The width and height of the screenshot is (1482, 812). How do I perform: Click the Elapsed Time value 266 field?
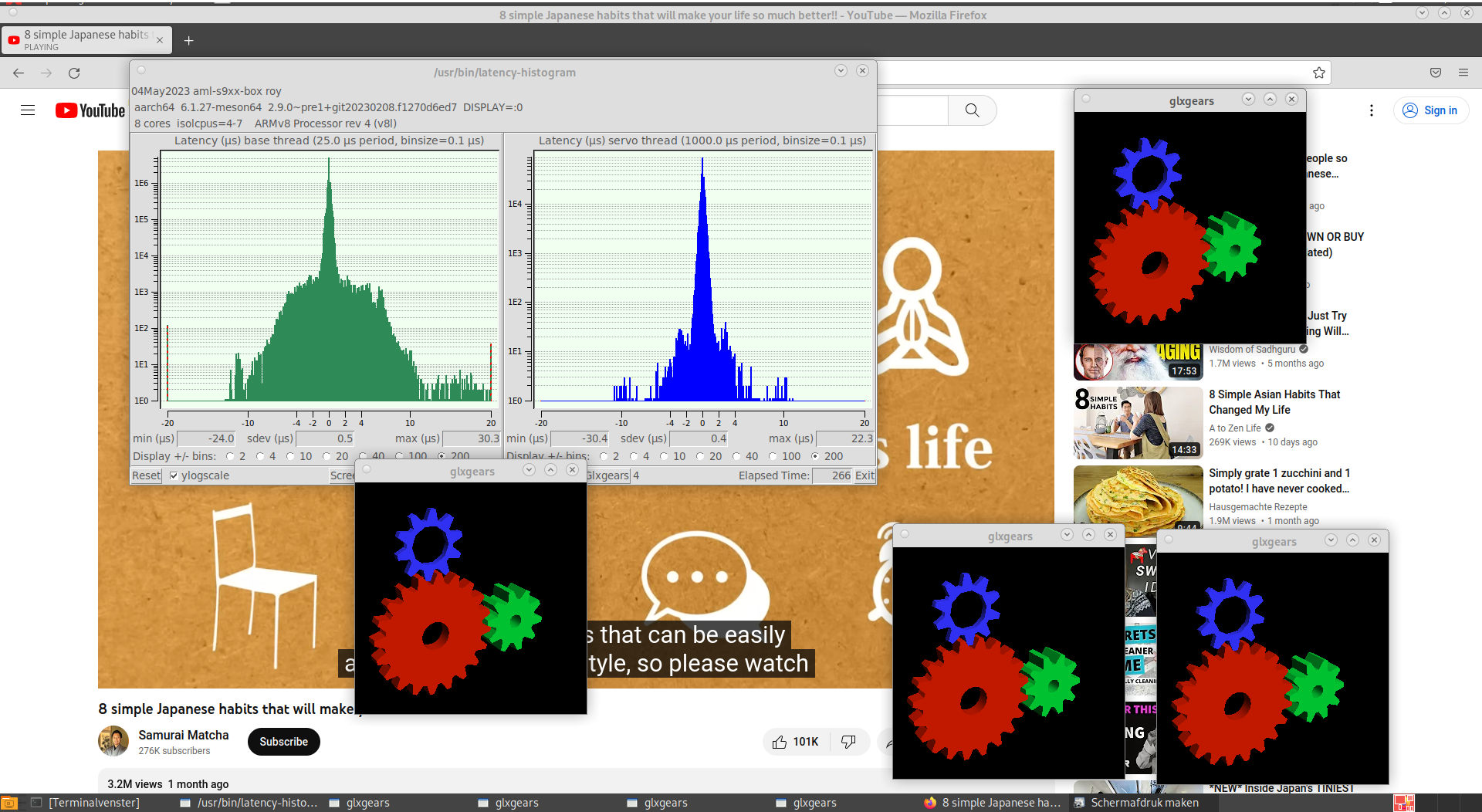tap(832, 475)
